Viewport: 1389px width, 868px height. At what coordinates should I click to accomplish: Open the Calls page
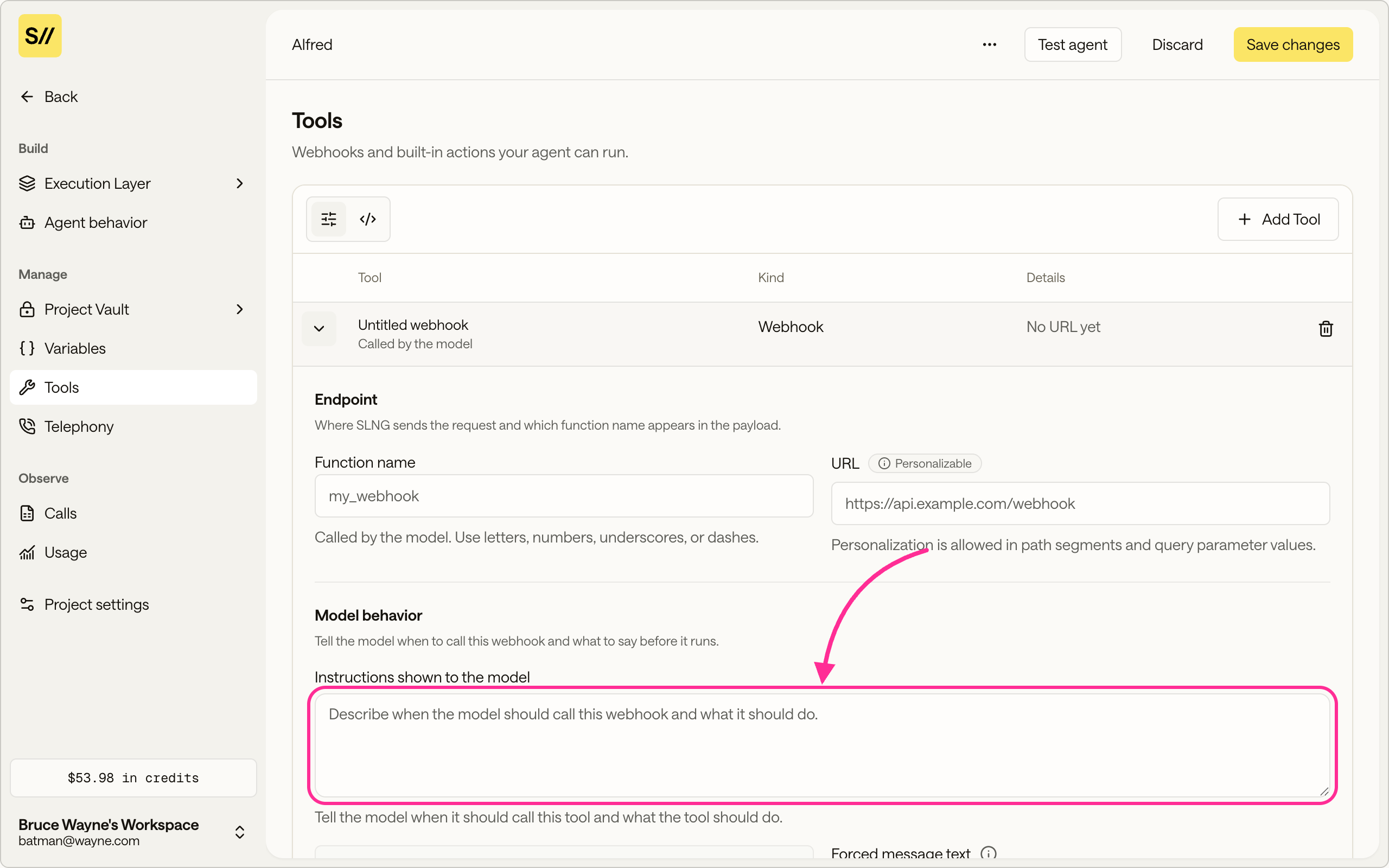[x=133, y=513]
